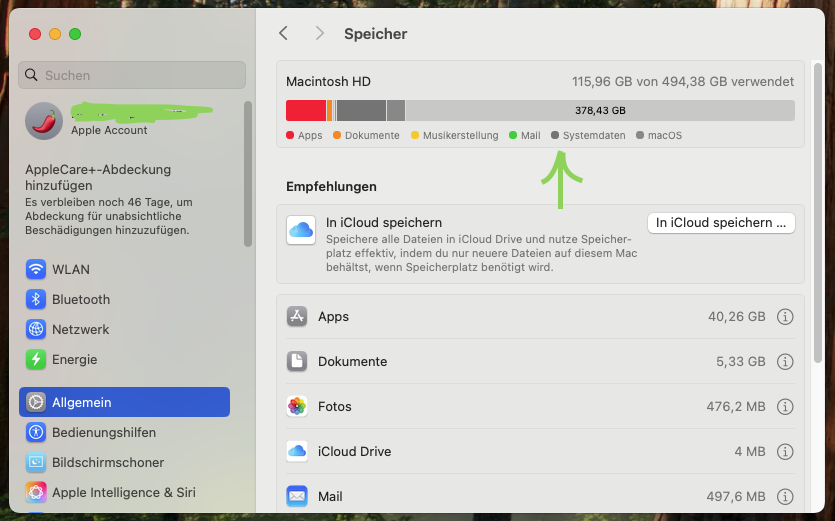Click the Macintosh HD title
The width and height of the screenshot is (835, 521).
click(x=328, y=82)
